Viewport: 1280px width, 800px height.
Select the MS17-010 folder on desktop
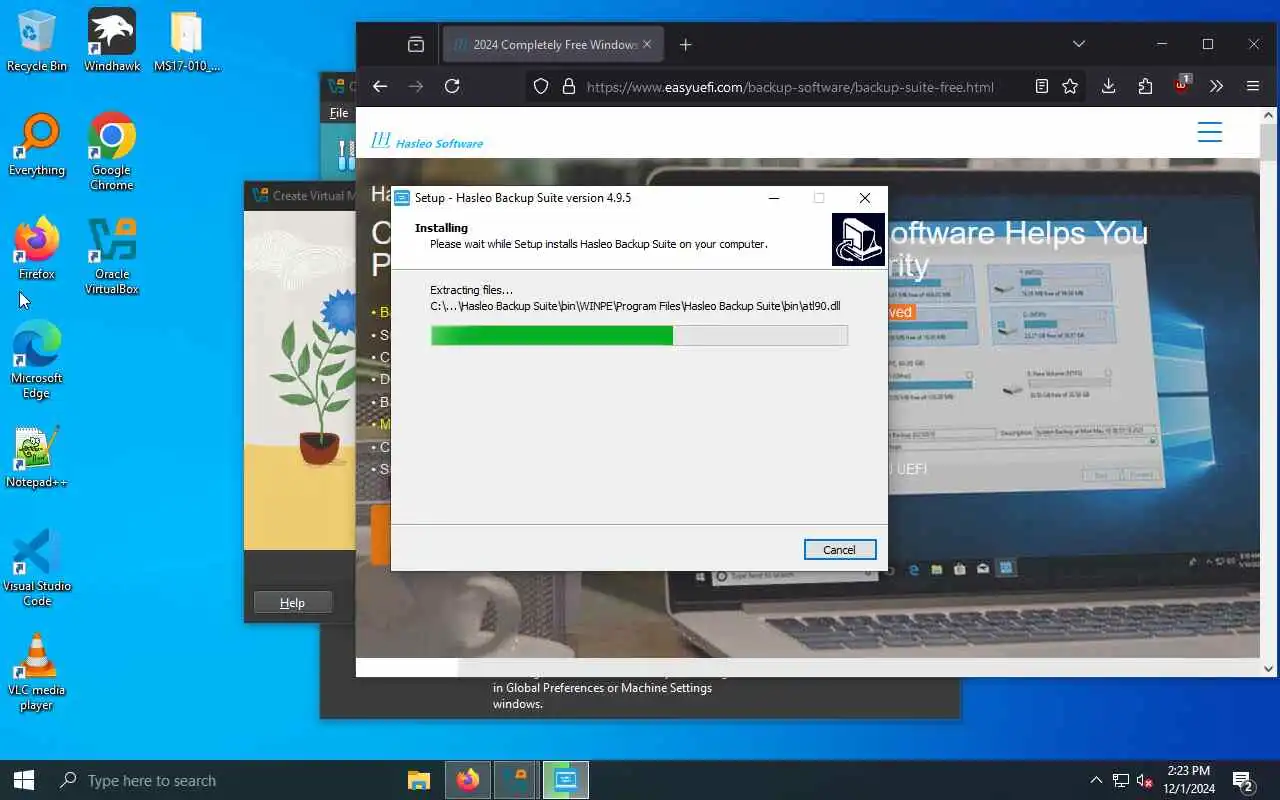(187, 42)
